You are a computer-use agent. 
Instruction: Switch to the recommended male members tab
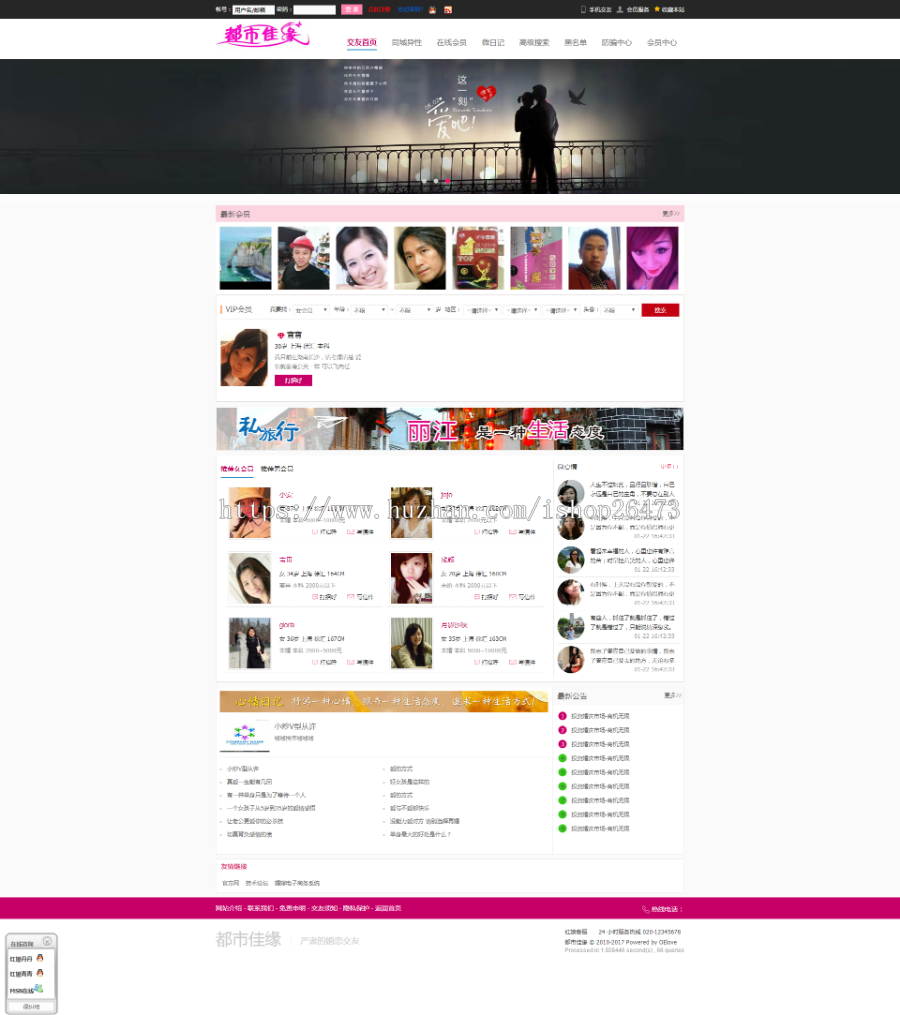click(277, 469)
